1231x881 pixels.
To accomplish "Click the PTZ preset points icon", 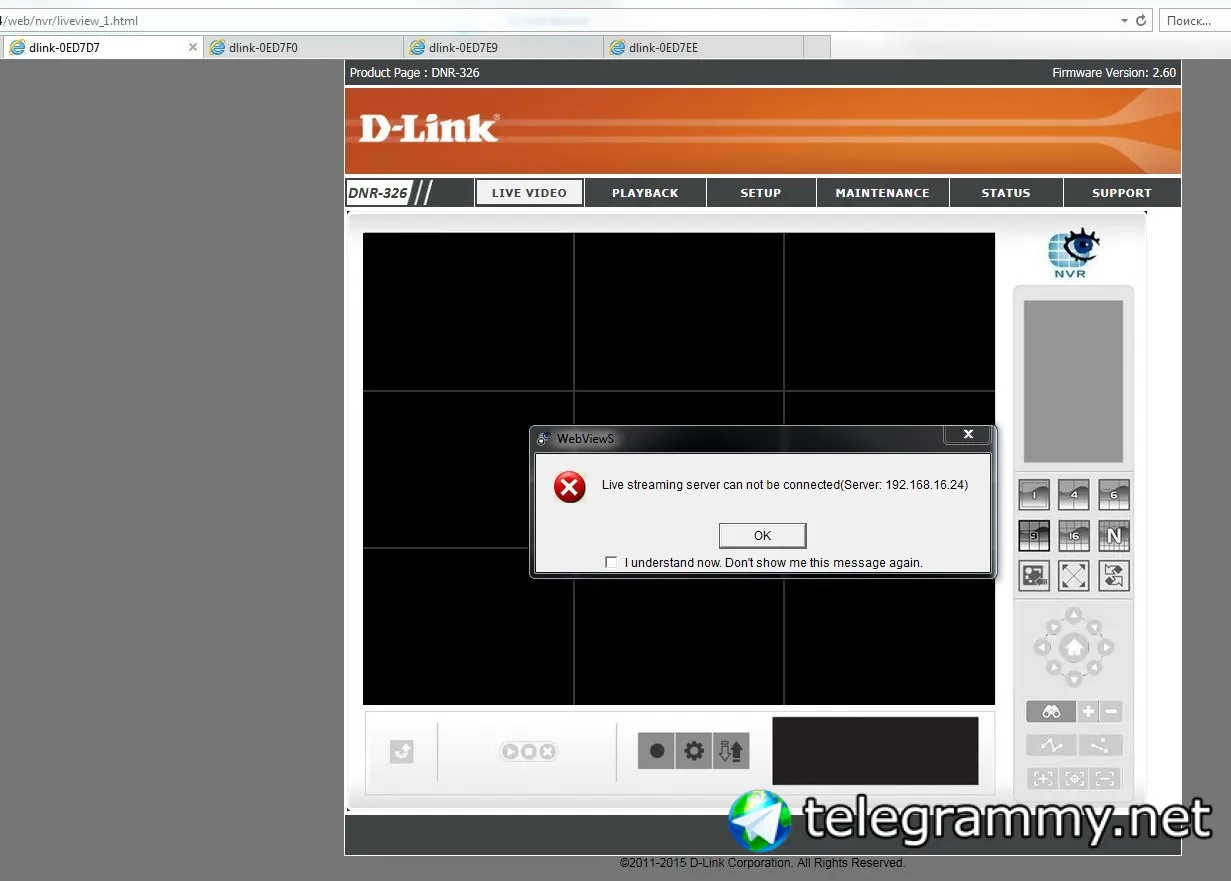I will (1100, 745).
